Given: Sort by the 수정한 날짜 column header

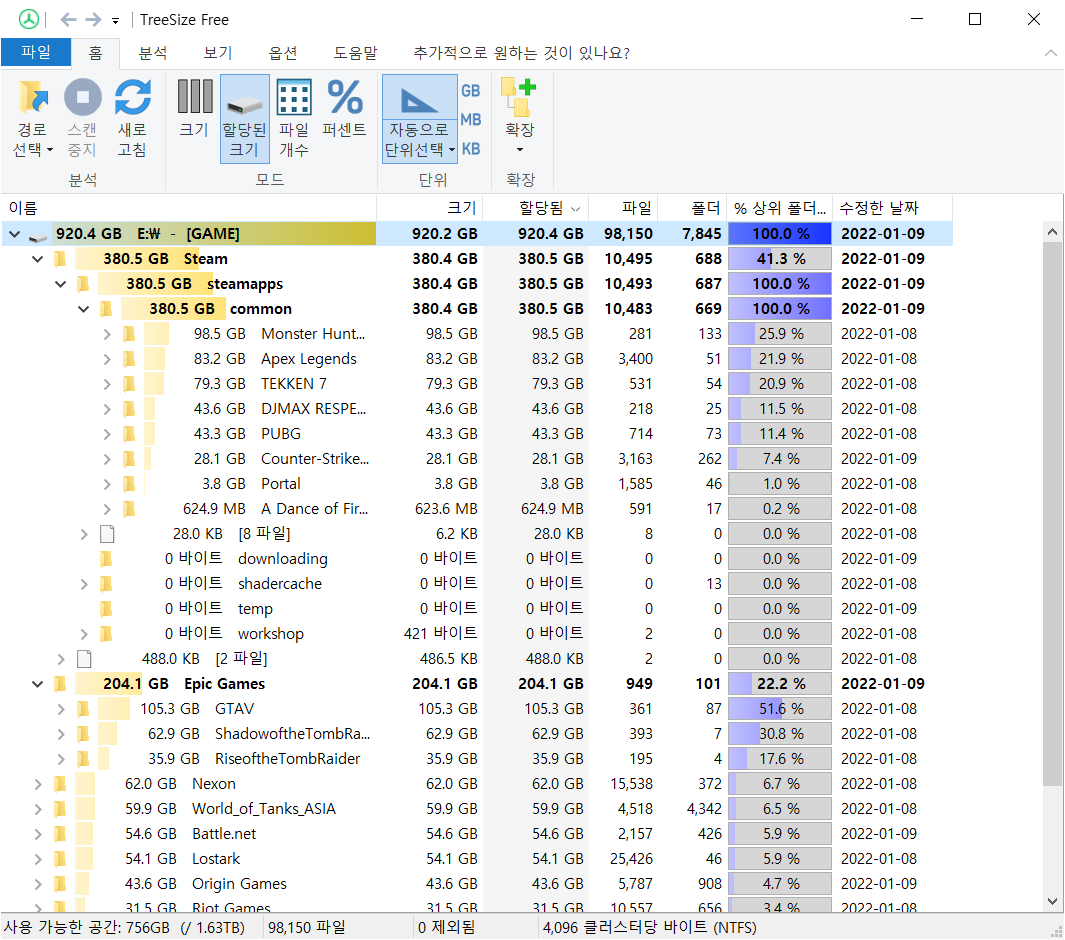Looking at the screenshot, I should 892,208.
